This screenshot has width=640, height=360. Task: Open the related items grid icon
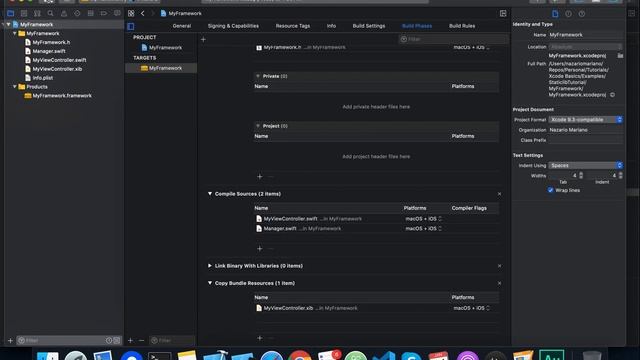(x=131, y=13)
